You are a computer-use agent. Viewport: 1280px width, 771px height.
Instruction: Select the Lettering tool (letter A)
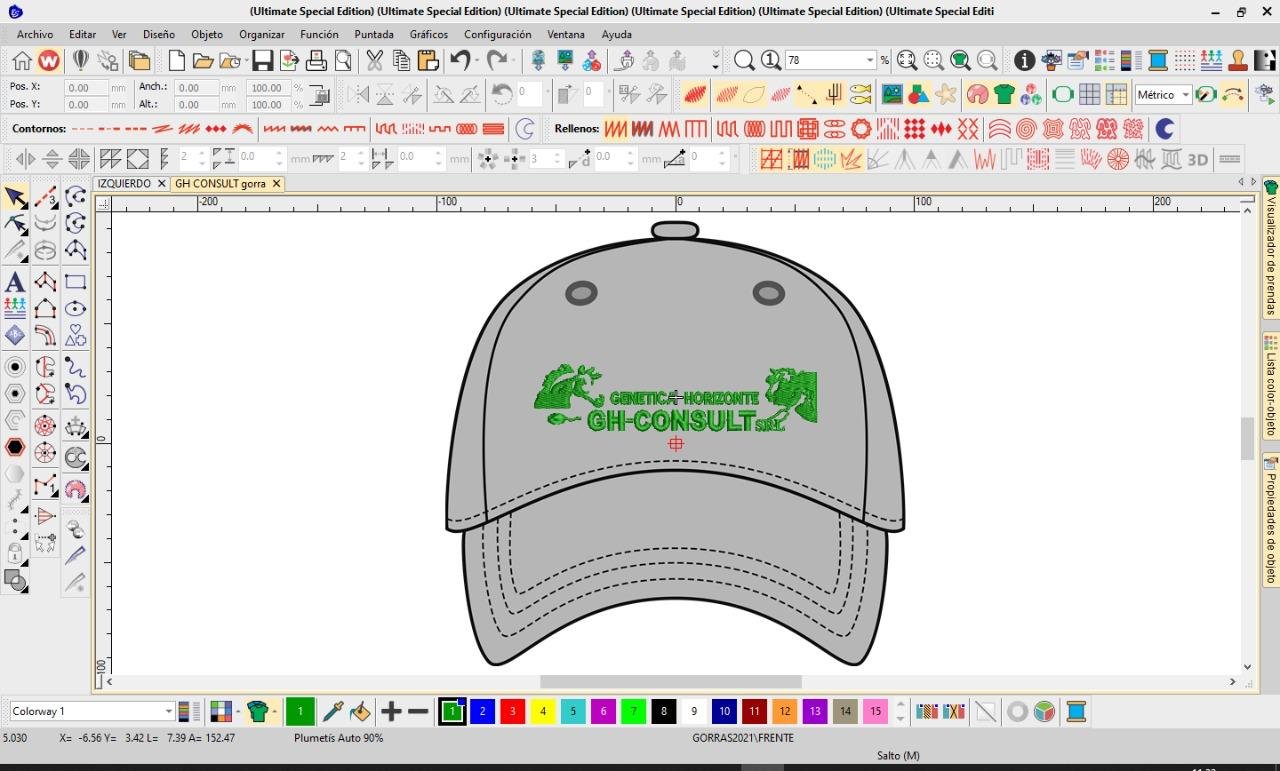15,282
